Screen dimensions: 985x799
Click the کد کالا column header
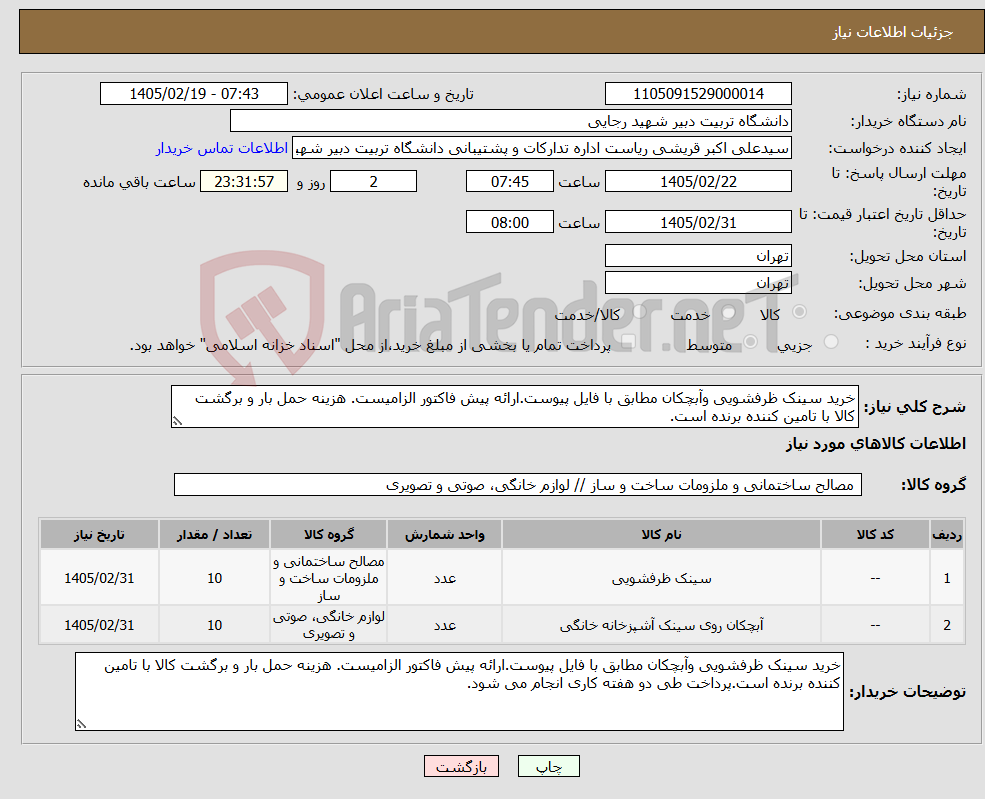point(875,535)
